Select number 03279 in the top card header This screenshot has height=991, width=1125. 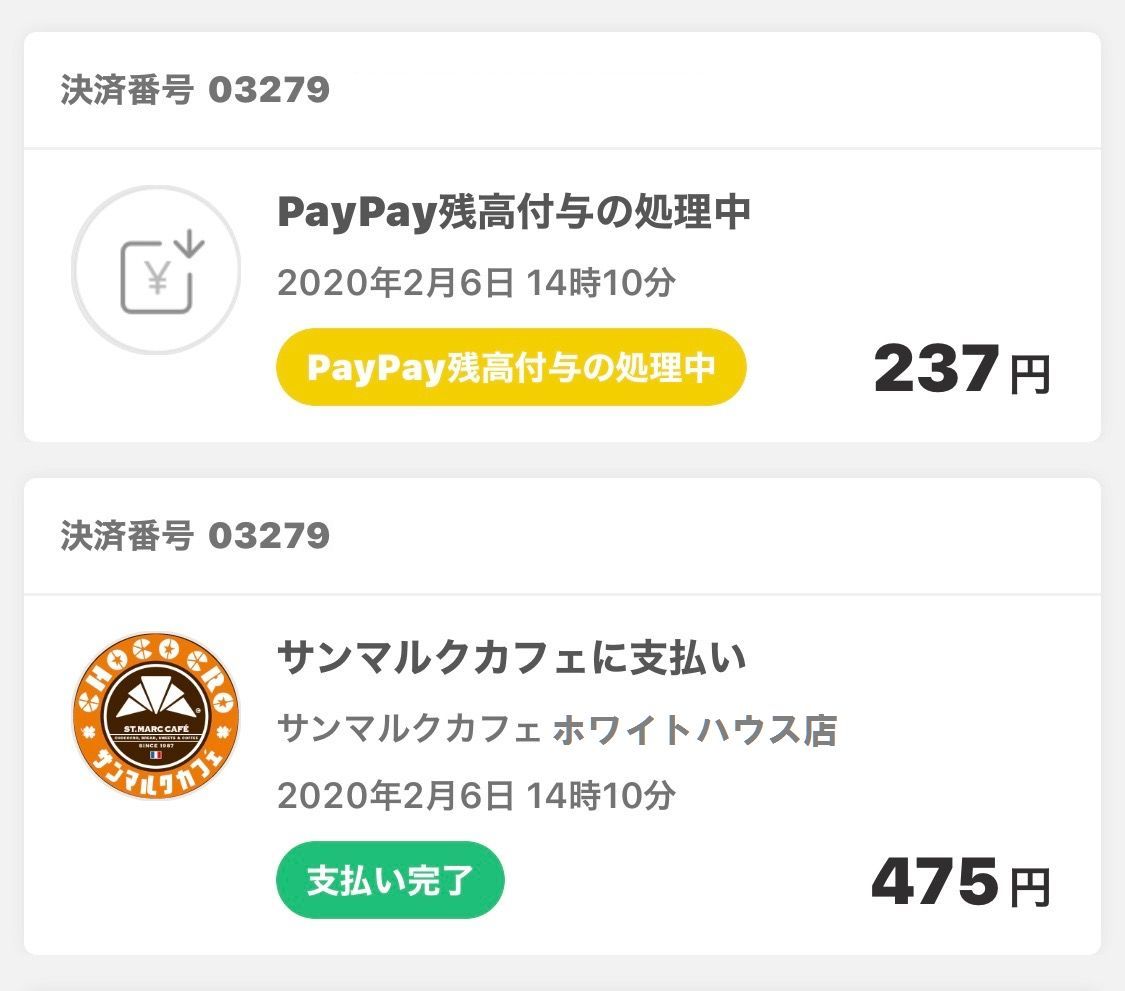269,91
